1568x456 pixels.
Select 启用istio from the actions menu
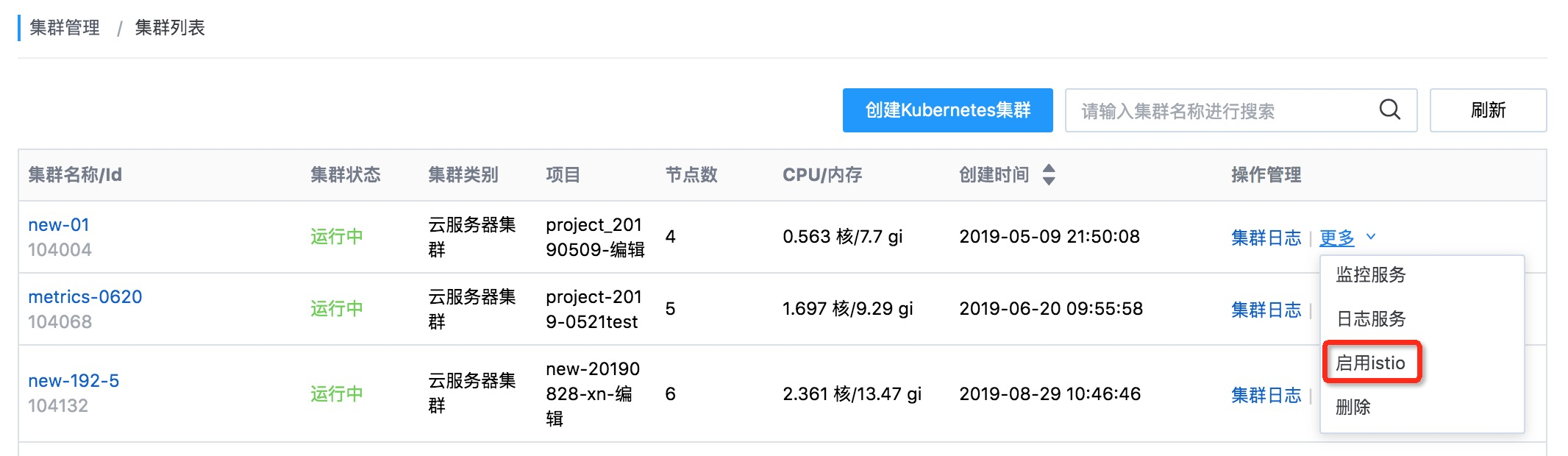pos(1371,363)
